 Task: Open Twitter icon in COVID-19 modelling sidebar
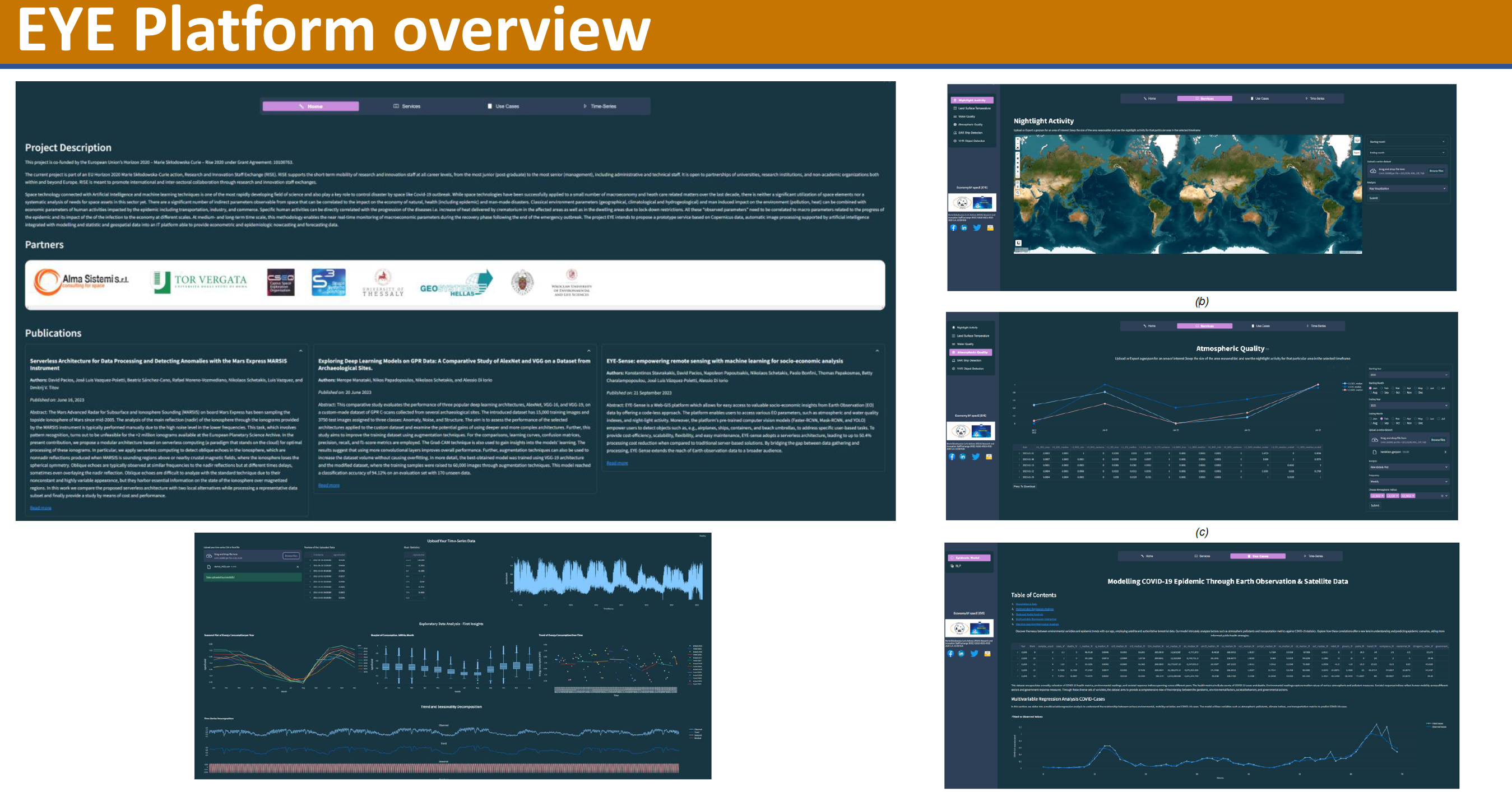[974, 654]
